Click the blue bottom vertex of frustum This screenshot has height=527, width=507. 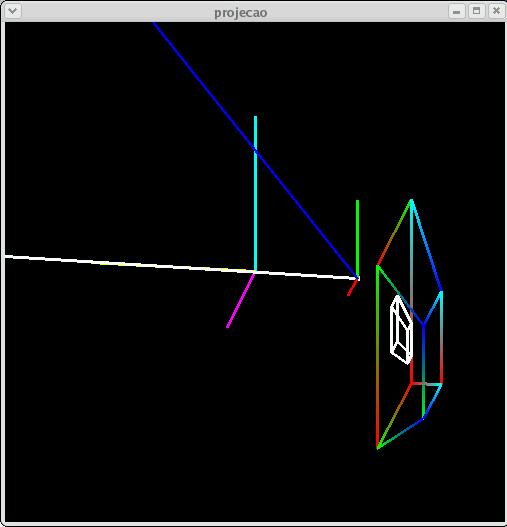pyautogui.click(x=423, y=418)
